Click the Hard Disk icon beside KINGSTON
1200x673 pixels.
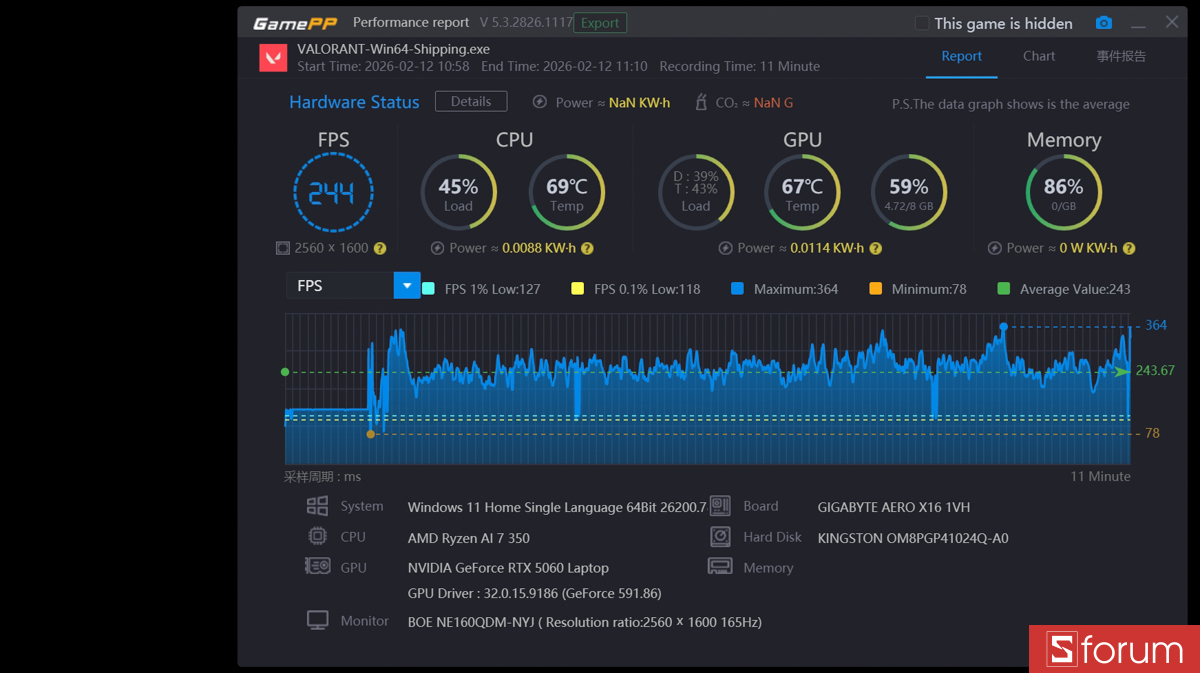(720, 537)
